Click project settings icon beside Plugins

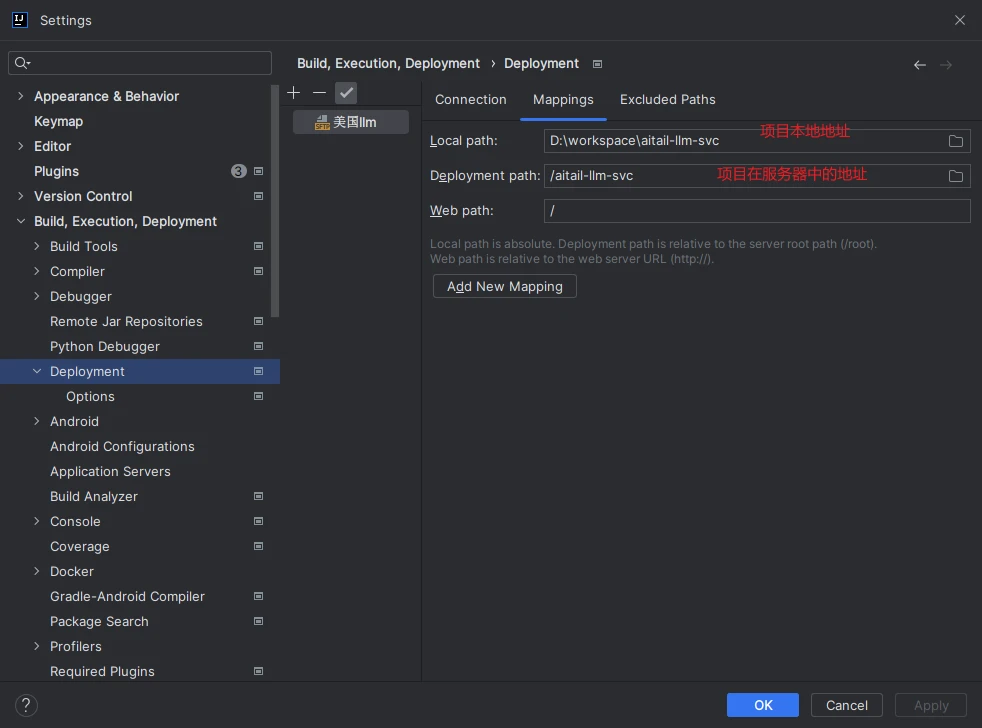tap(258, 171)
